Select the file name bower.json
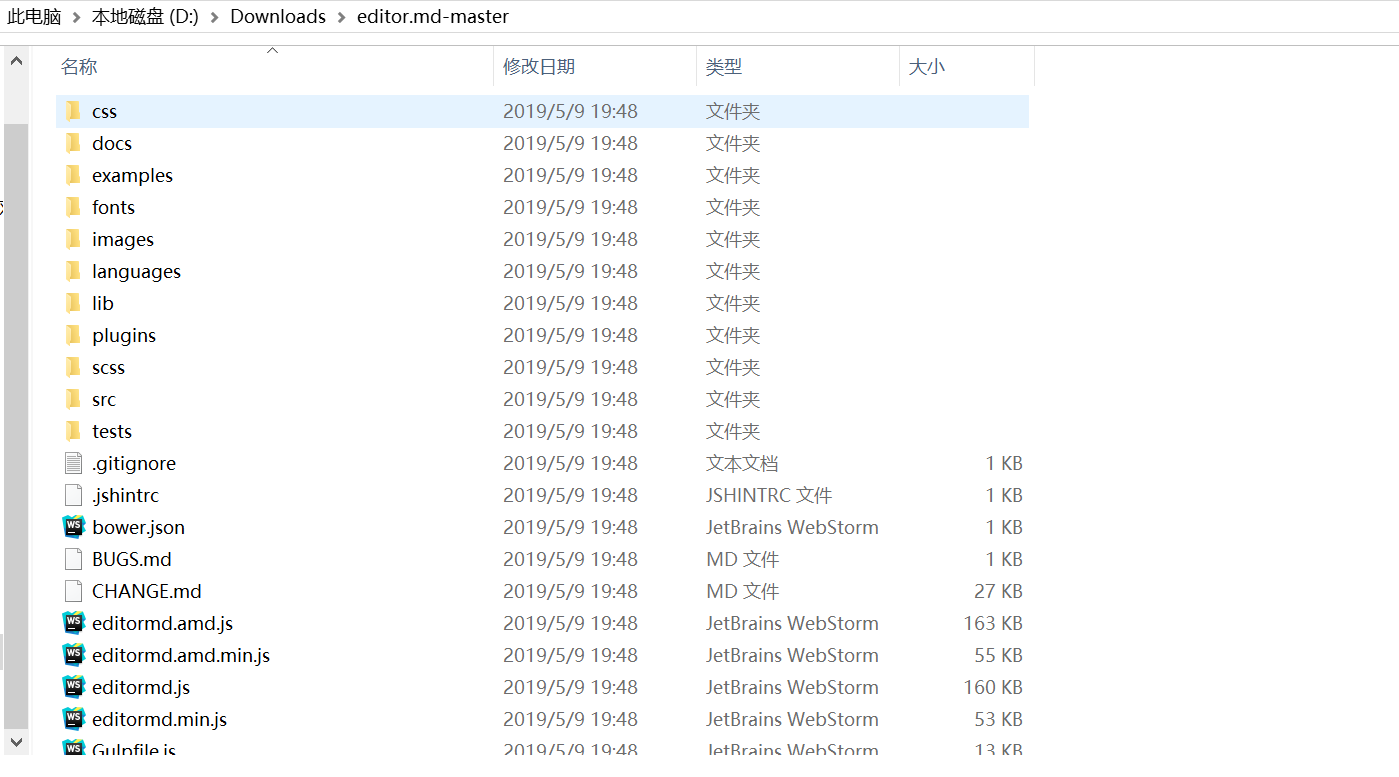The height and width of the screenshot is (777, 1399). [138, 527]
